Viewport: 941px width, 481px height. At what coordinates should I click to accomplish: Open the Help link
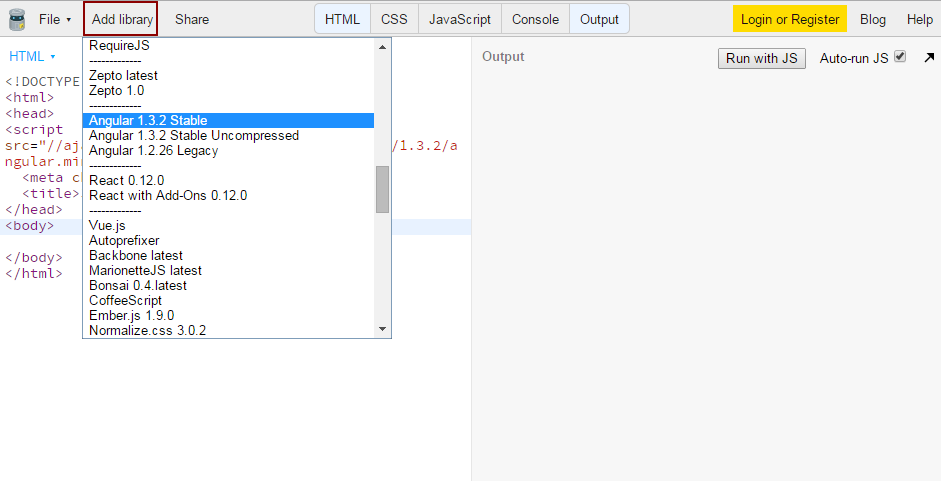[919, 19]
